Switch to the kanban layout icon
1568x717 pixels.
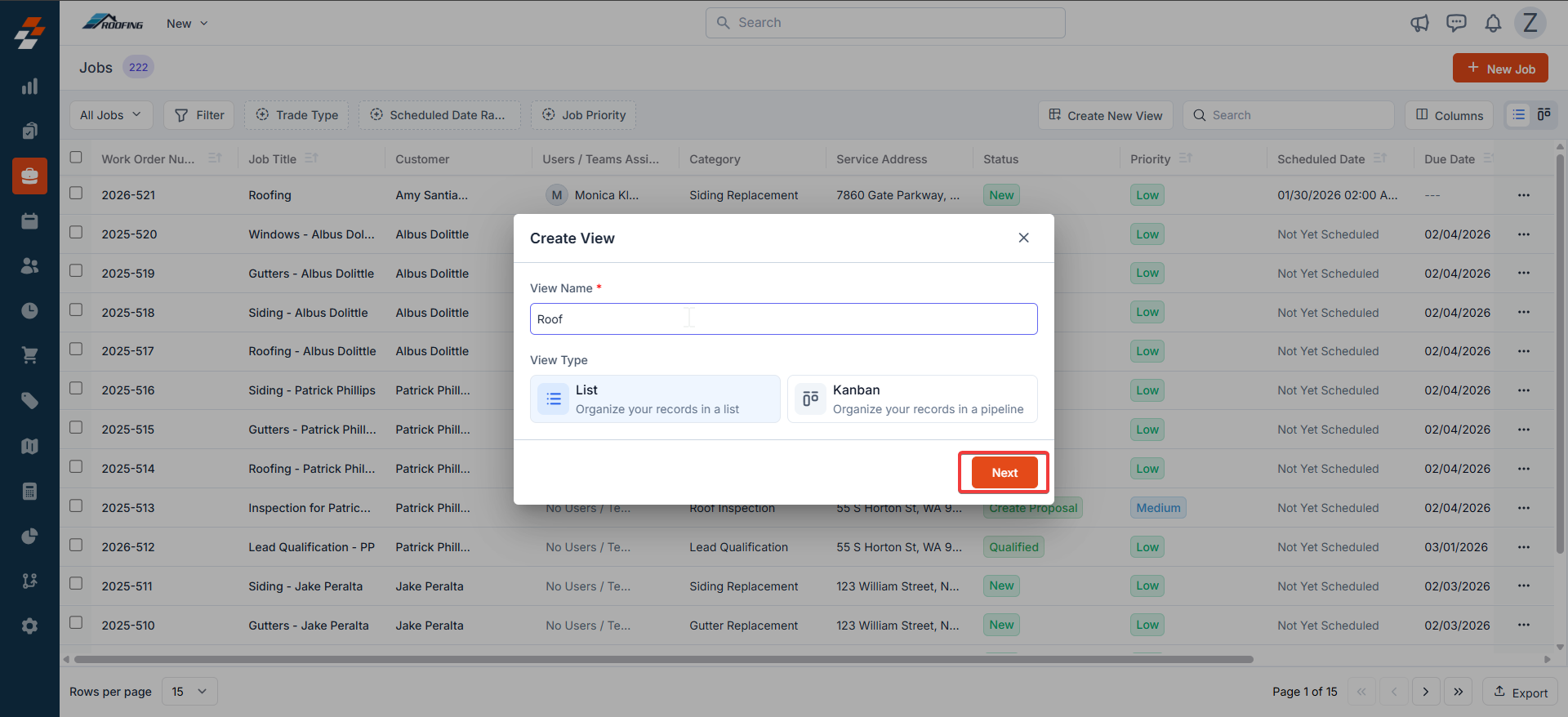(1543, 115)
